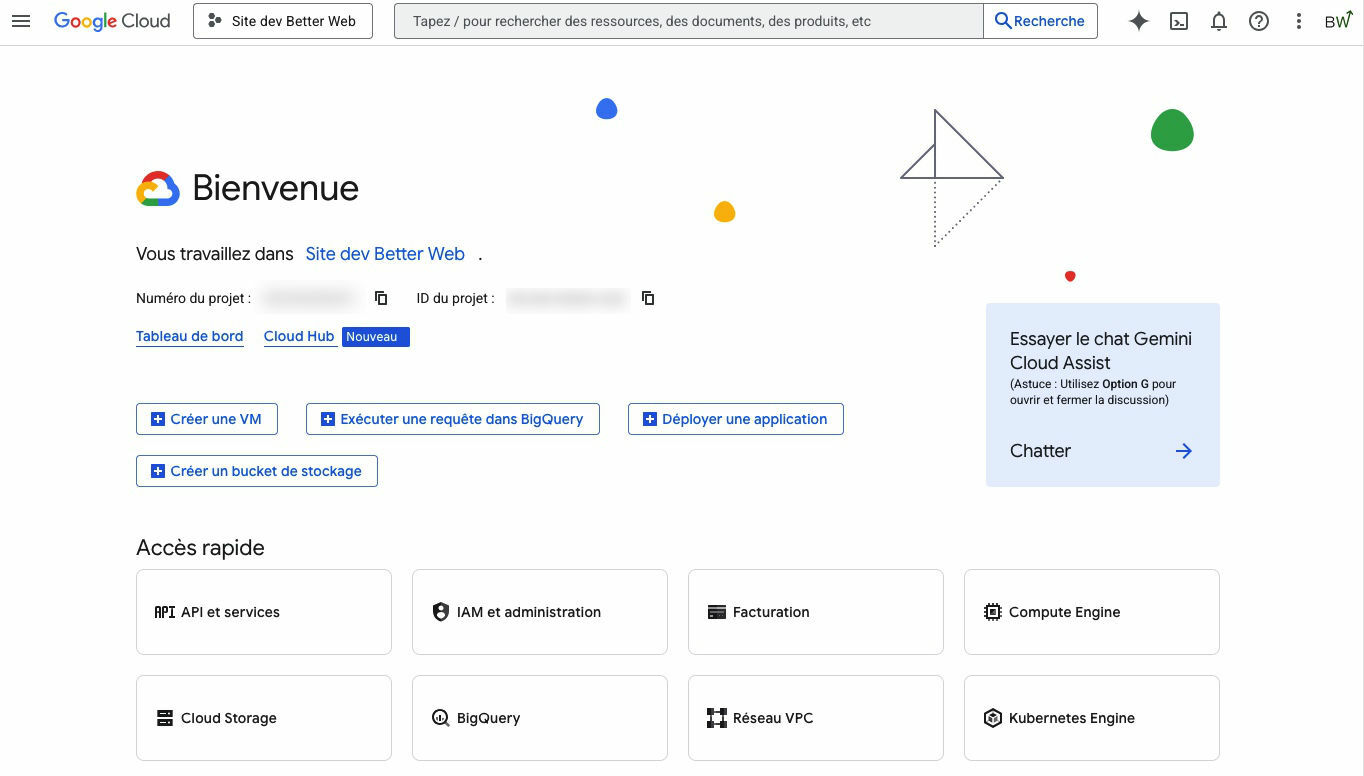Viewport: 1364px width, 776px height.
Task: Click the Accès rapide heading
Action: [200, 548]
